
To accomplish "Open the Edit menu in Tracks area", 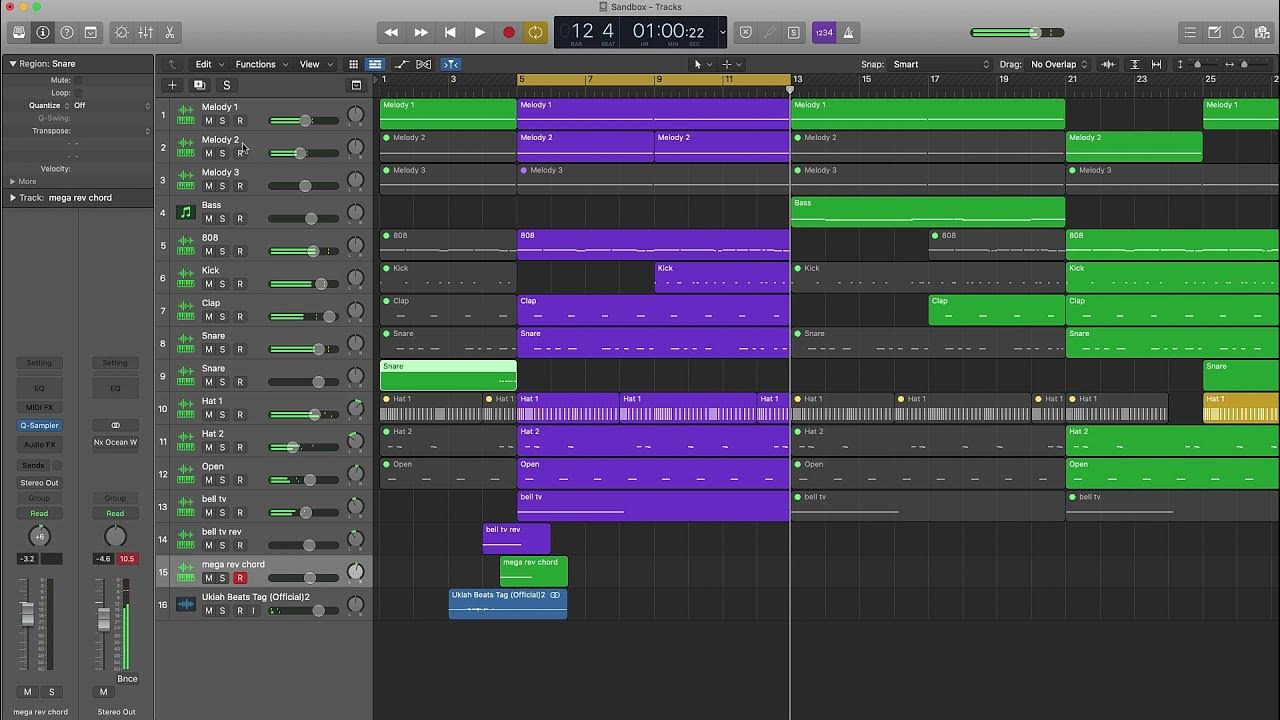I will tap(208, 64).
